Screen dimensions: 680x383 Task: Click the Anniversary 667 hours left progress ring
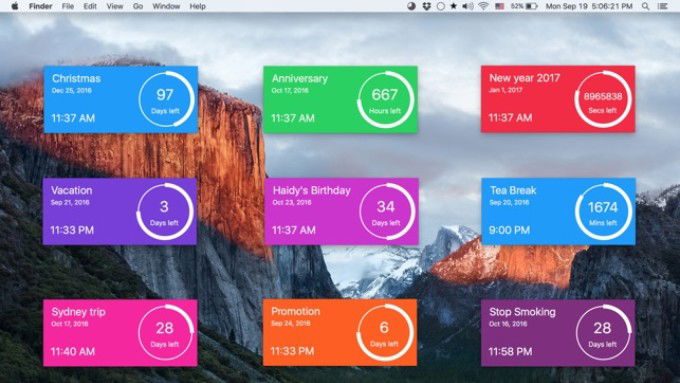[385, 99]
